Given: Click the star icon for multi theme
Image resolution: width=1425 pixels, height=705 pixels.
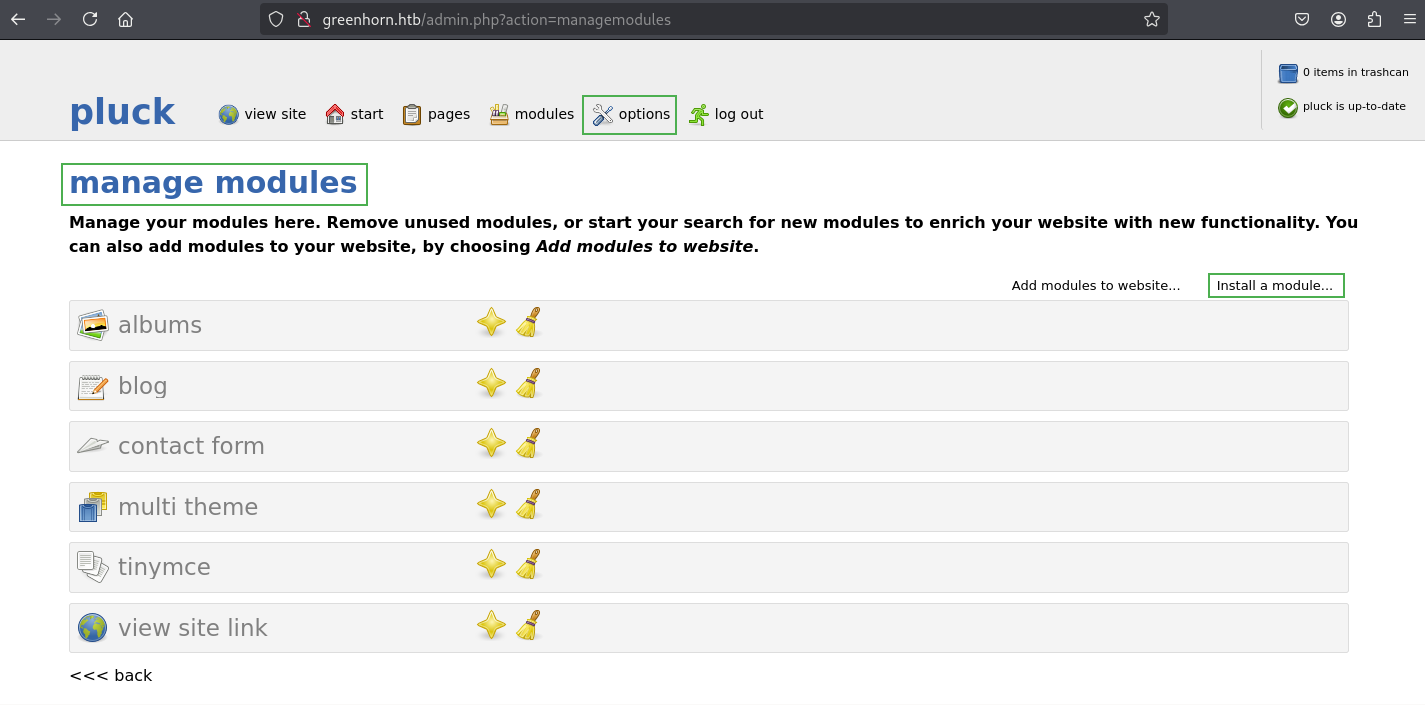Looking at the screenshot, I should [x=491, y=505].
